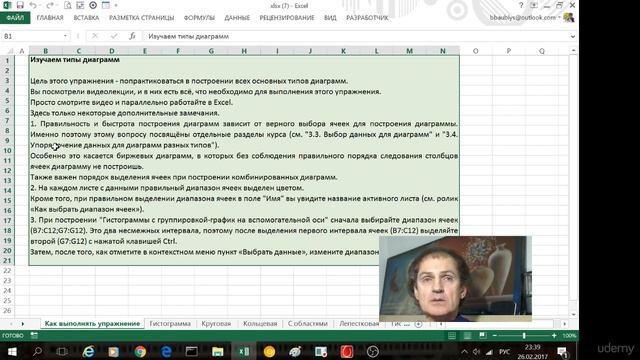The image size is (640, 360).
Task: Click the Excel taskbar icon
Action: tap(244, 351)
